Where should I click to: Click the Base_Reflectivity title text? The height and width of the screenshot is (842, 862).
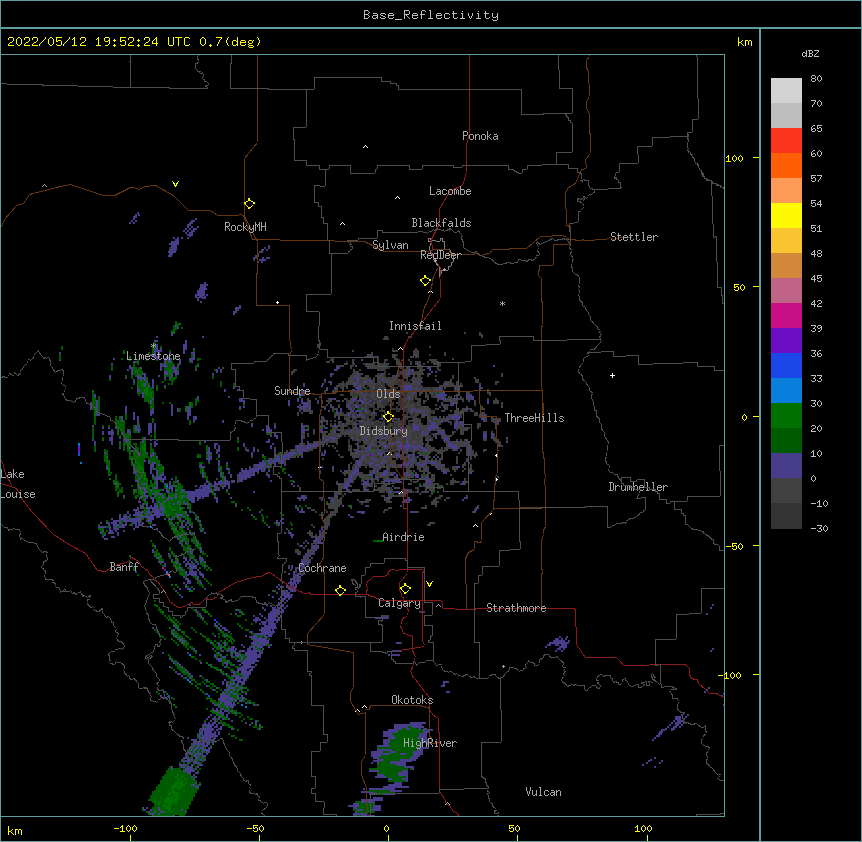tap(431, 15)
